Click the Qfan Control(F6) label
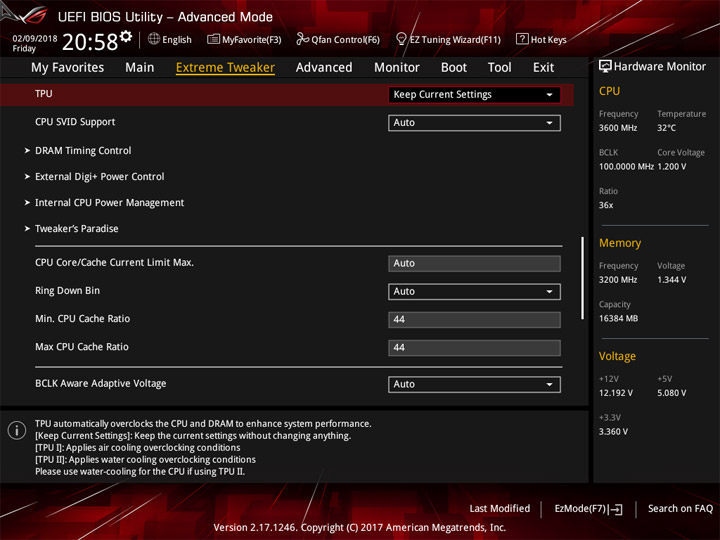Viewport: 720px width, 540px height. tap(345, 40)
